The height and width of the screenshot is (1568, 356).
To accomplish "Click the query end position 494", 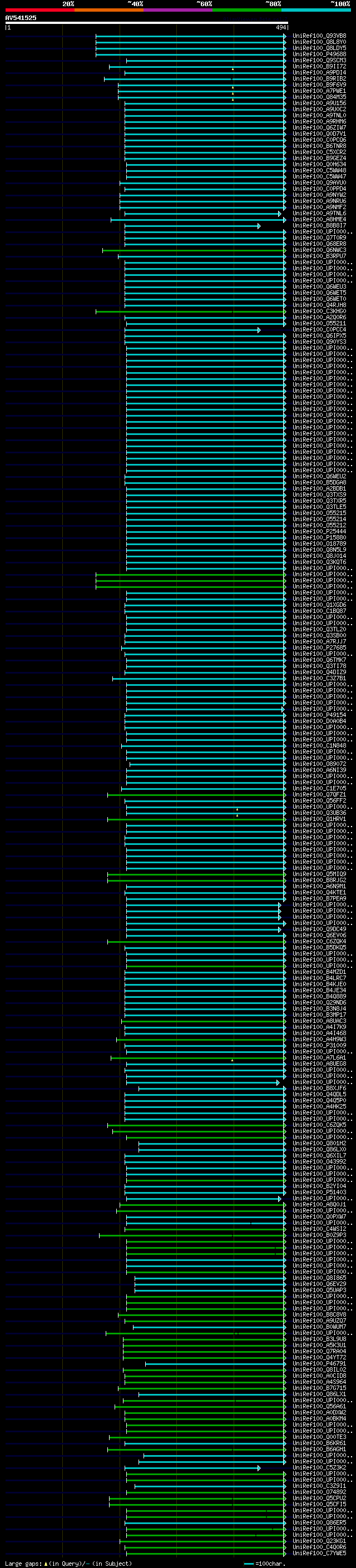I will click(x=280, y=27).
